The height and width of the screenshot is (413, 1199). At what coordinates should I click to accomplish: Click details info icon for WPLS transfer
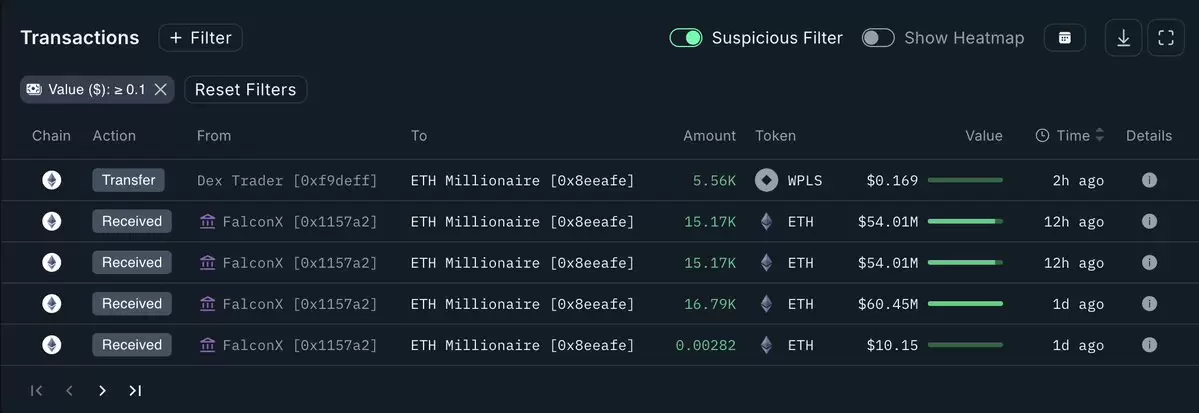tap(1149, 180)
